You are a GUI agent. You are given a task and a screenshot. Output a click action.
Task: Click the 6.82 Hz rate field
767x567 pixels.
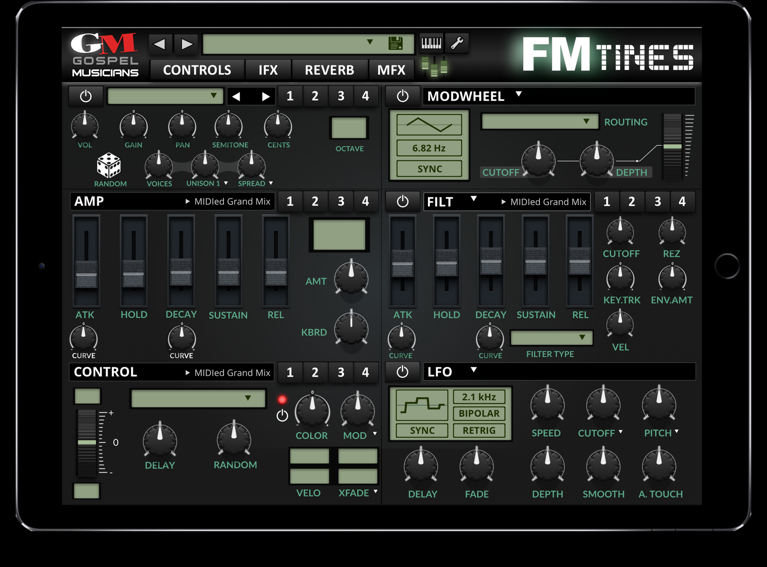(x=429, y=148)
